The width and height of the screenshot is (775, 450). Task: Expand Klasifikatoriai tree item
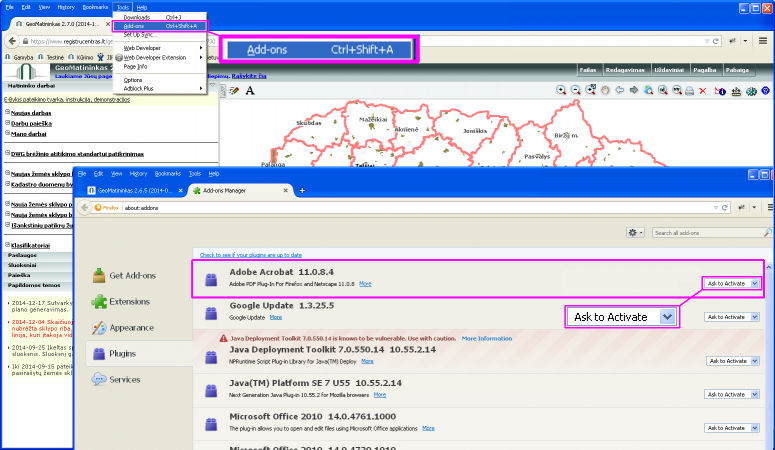point(7,245)
